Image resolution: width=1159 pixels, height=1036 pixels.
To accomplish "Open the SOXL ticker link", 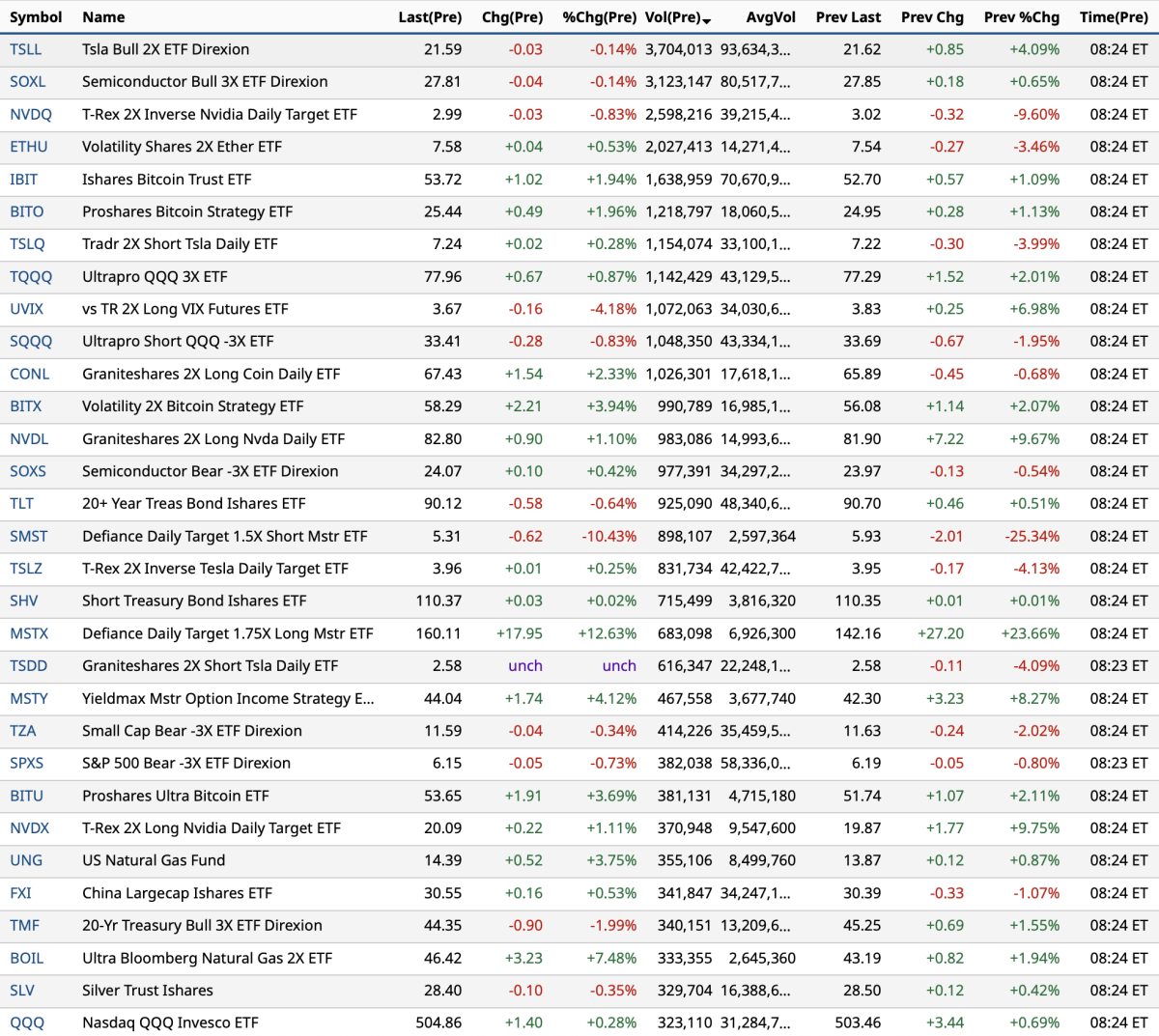I will point(28,82).
